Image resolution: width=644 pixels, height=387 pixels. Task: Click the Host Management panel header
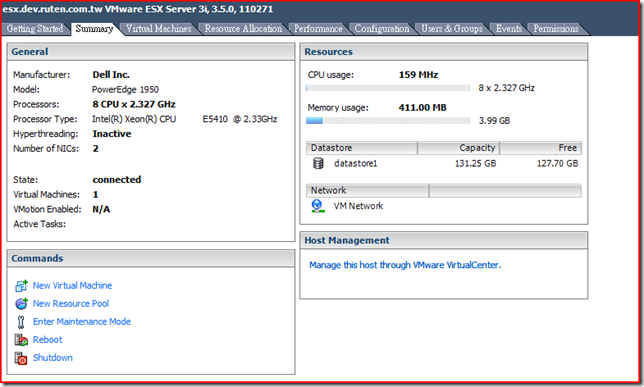(x=444, y=241)
